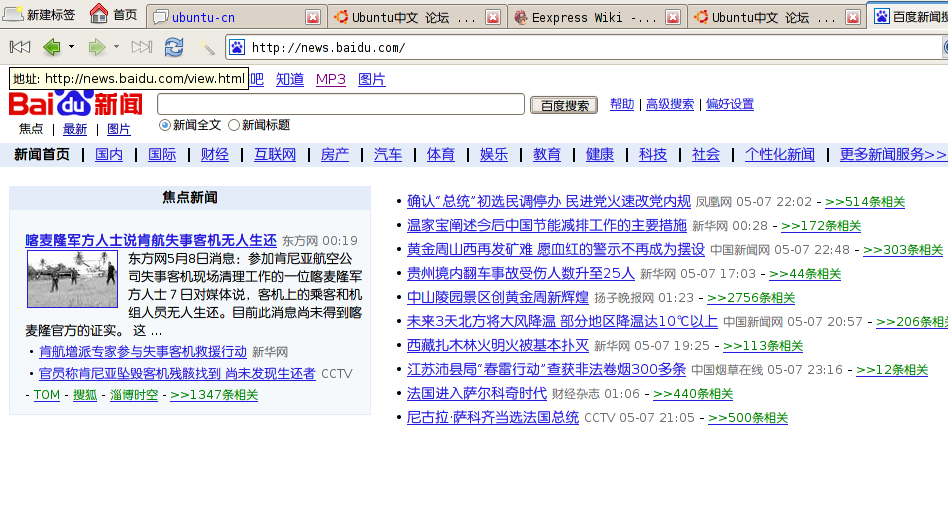Screen dimensions: 948x508
Task: Select the 新闻全文 radio button
Action: click(164, 125)
